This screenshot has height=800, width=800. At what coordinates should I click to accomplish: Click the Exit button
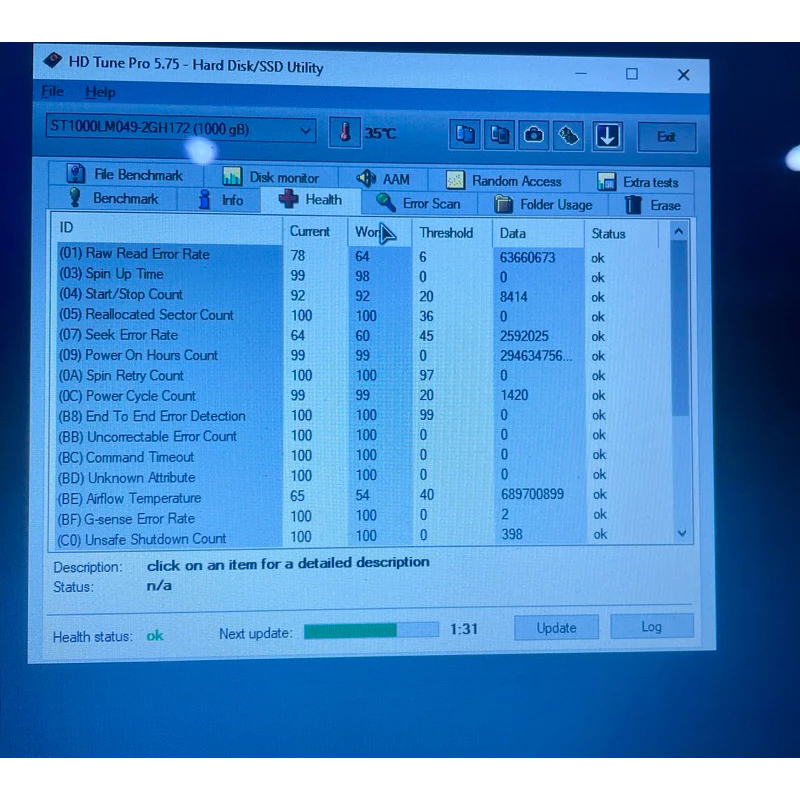point(665,137)
